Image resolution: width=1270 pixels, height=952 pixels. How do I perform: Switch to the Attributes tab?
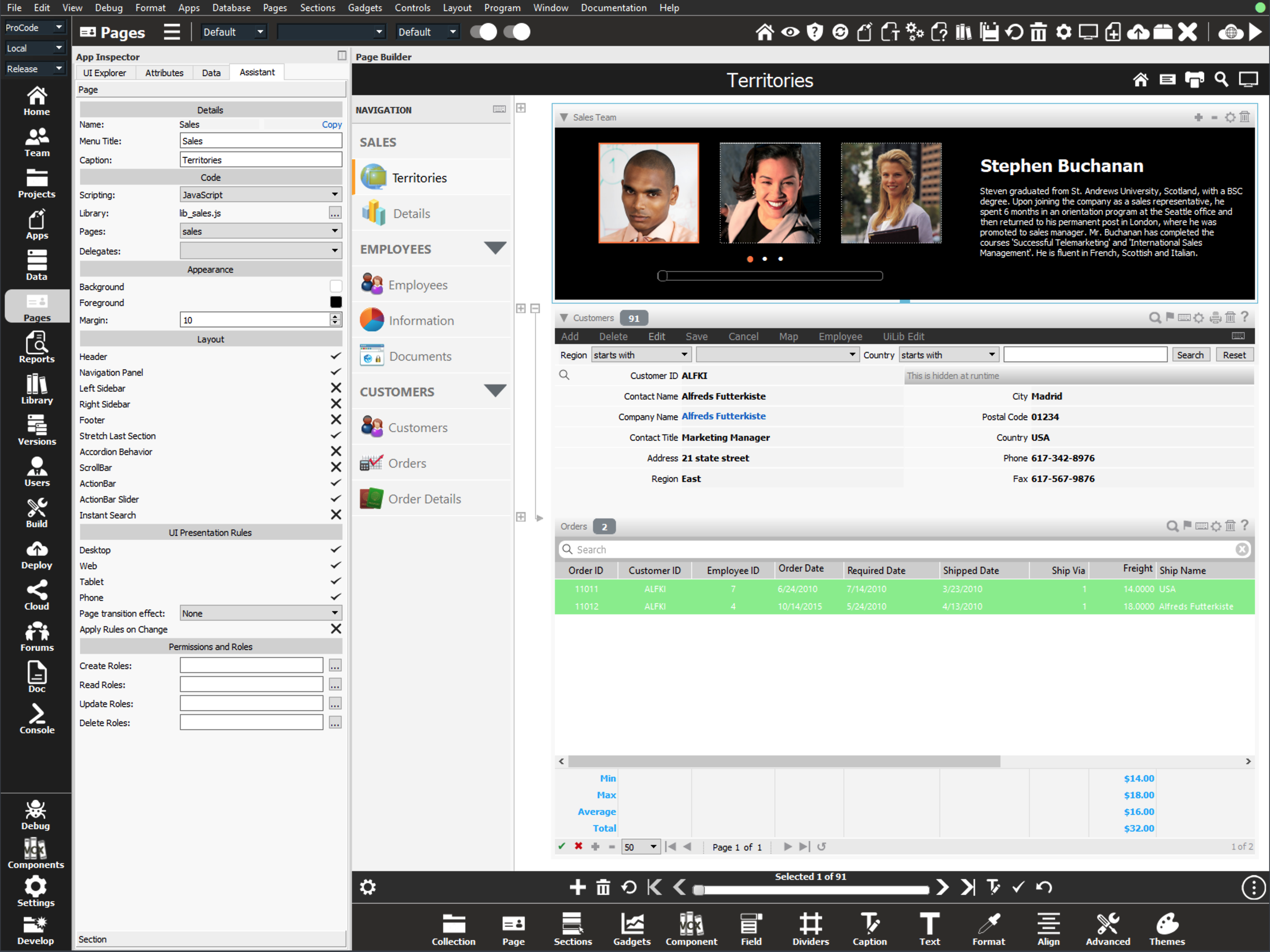[164, 73]
